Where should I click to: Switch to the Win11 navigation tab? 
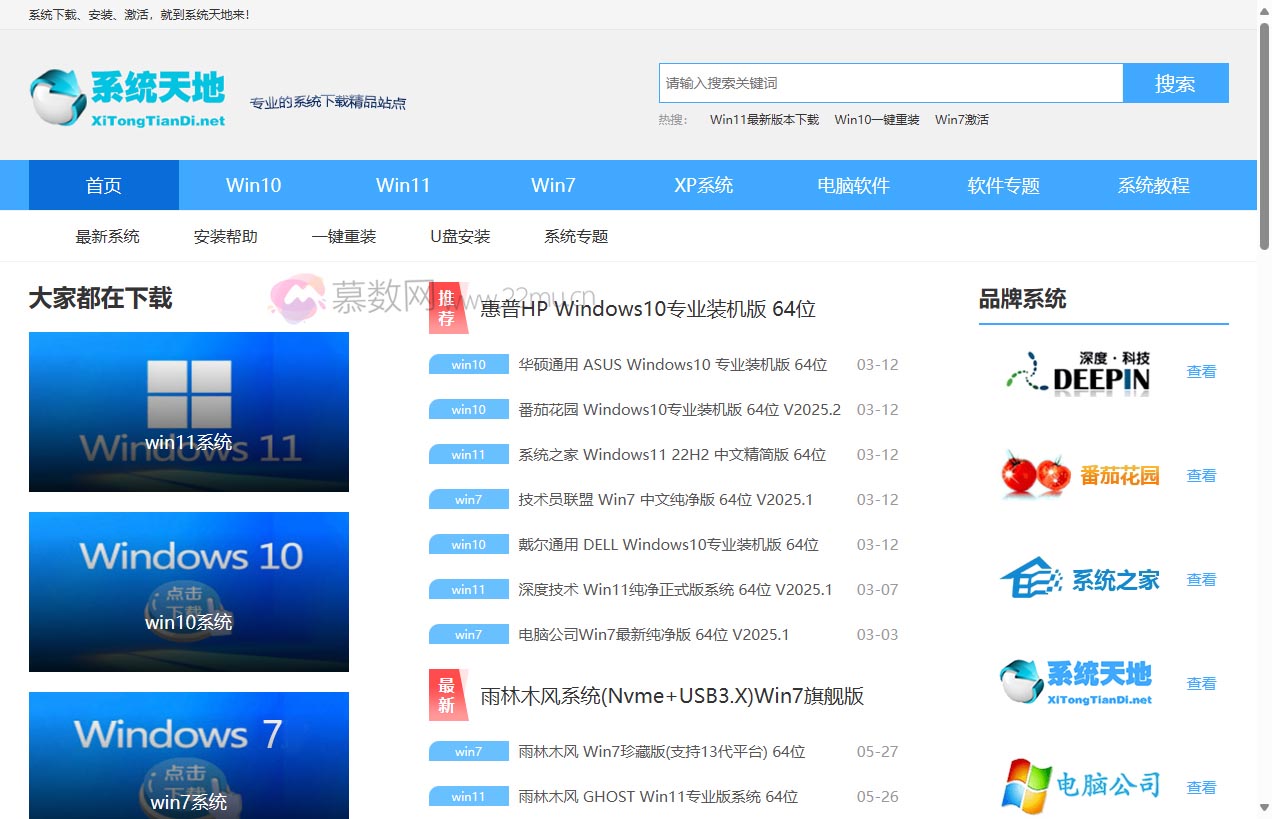point(403,184)
